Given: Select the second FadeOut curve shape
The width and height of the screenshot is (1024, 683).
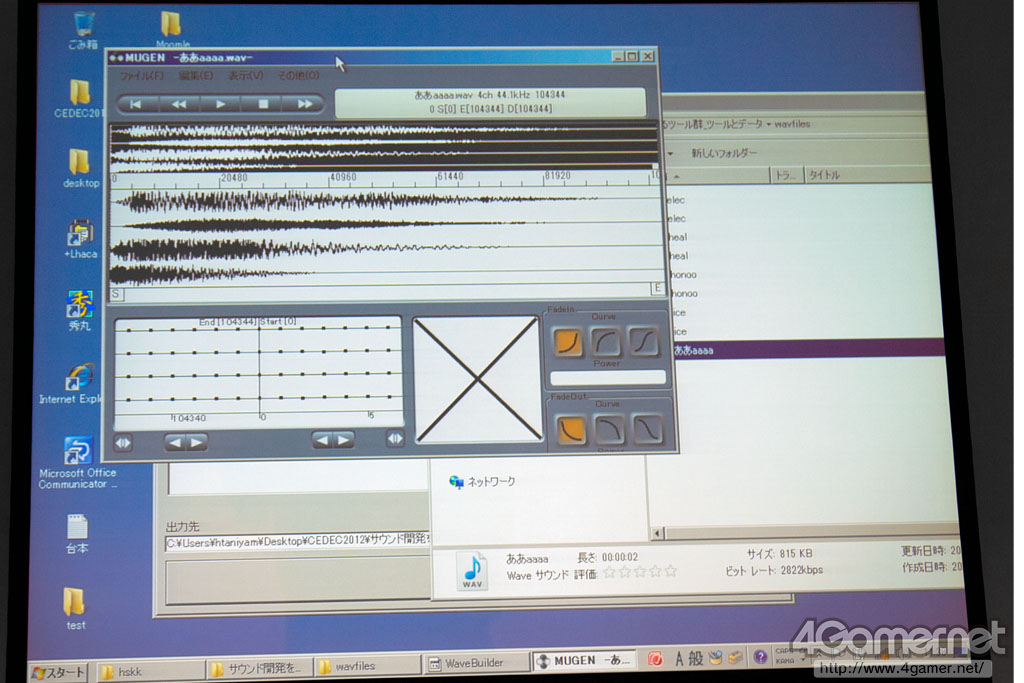Looking at the screenshot, I should click(x=610, y=430).
